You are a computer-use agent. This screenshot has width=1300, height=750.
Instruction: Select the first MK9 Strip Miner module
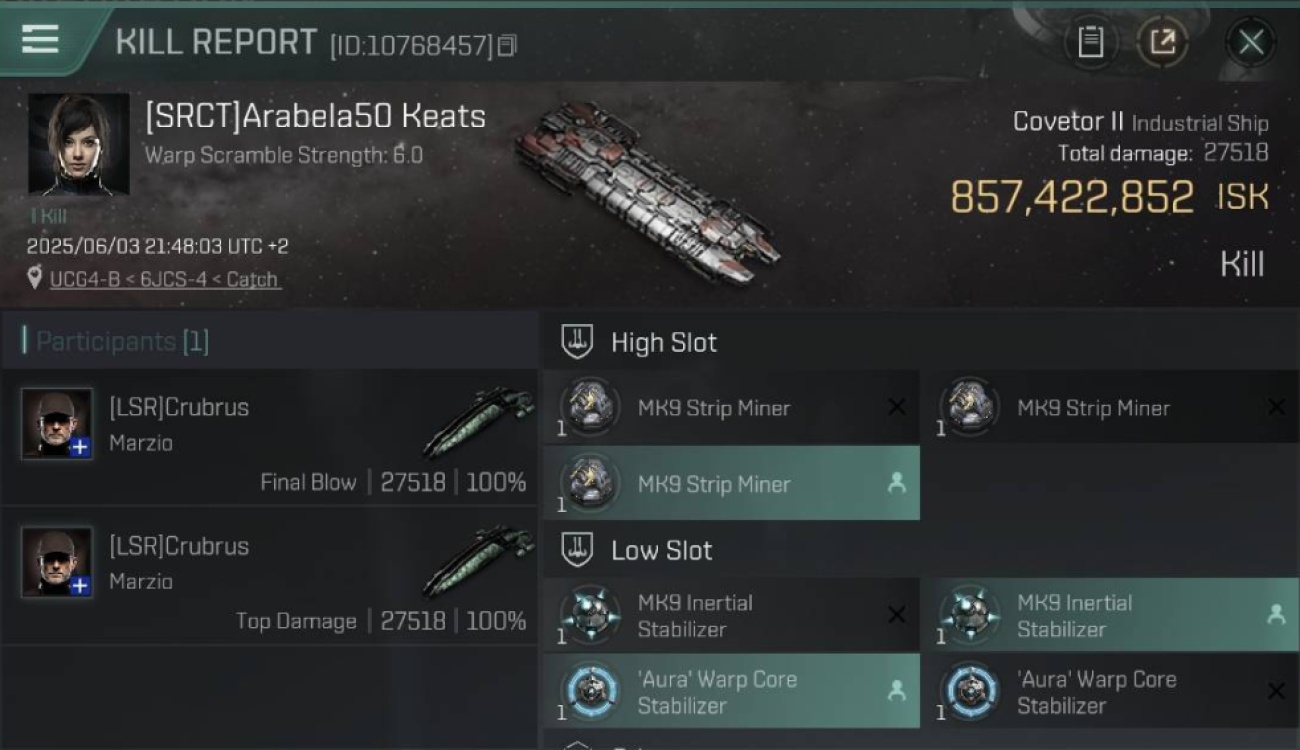(732, 407)
